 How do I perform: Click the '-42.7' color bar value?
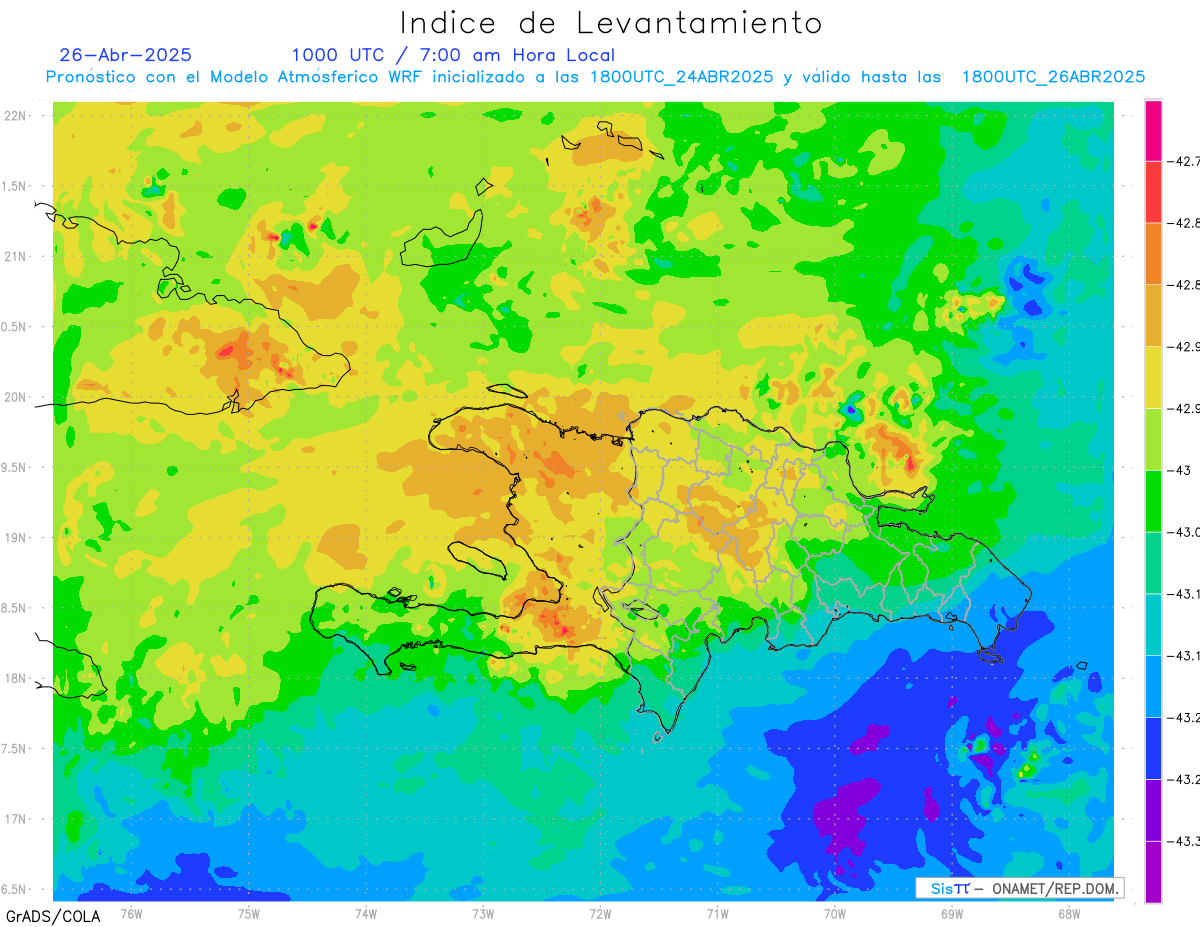tap(1184, 161)
